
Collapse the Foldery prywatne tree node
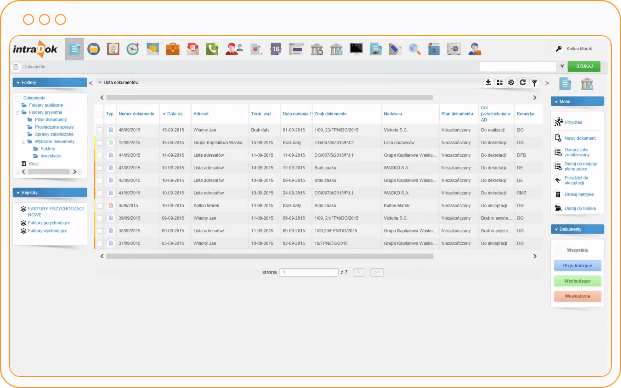(x=17, y=113)
